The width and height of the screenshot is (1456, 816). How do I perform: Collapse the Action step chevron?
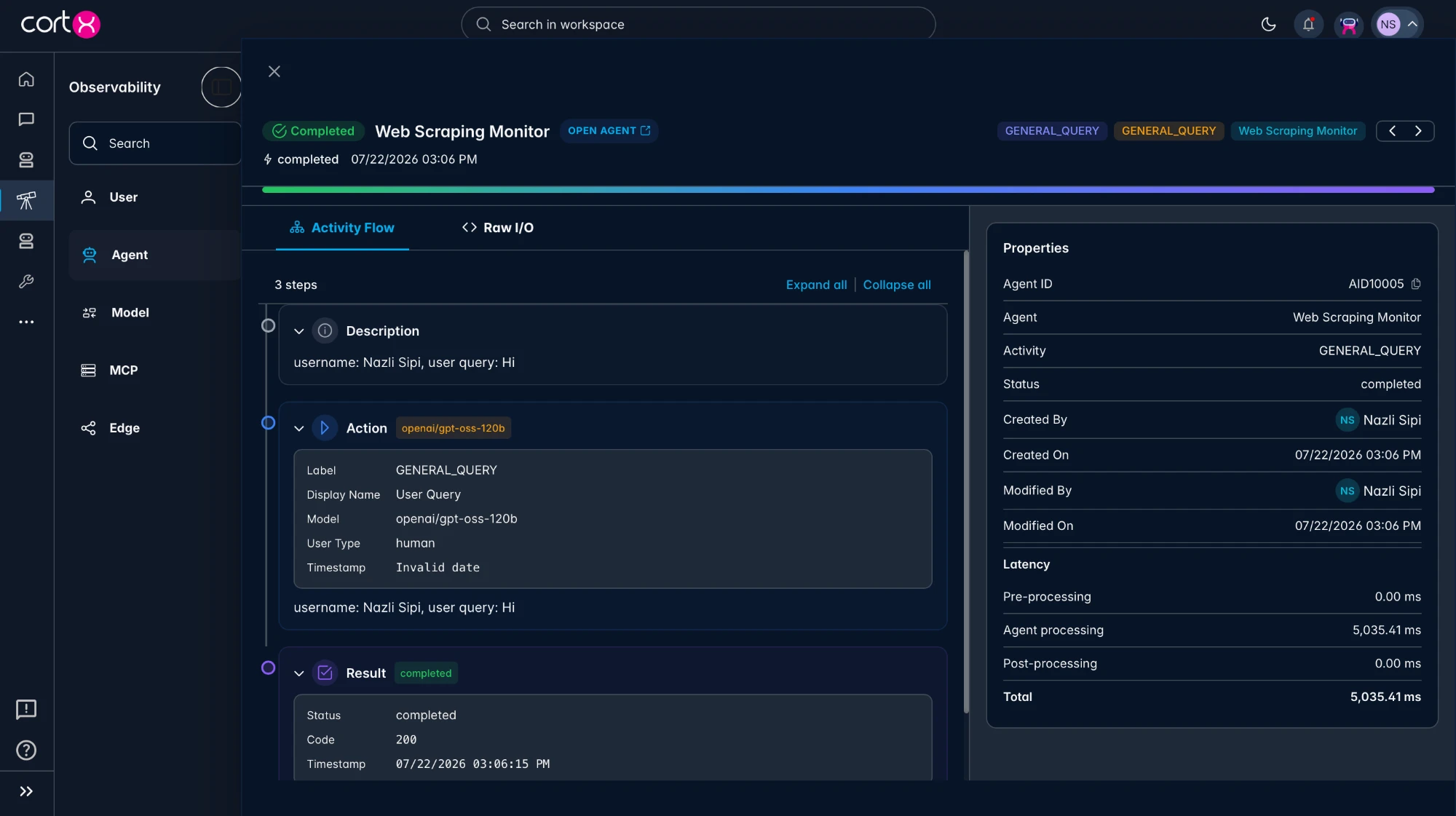[x=298, y=429]
